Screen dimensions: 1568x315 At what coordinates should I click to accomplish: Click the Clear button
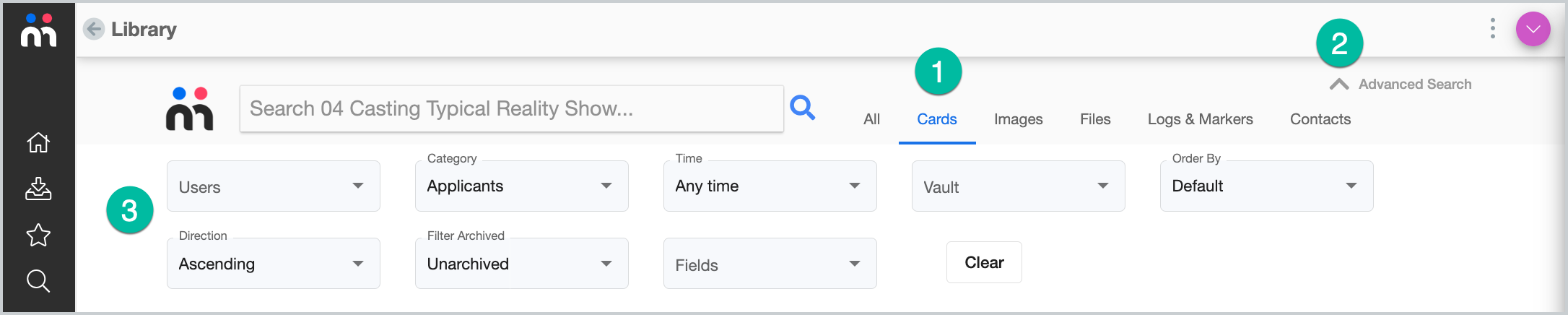984,262
